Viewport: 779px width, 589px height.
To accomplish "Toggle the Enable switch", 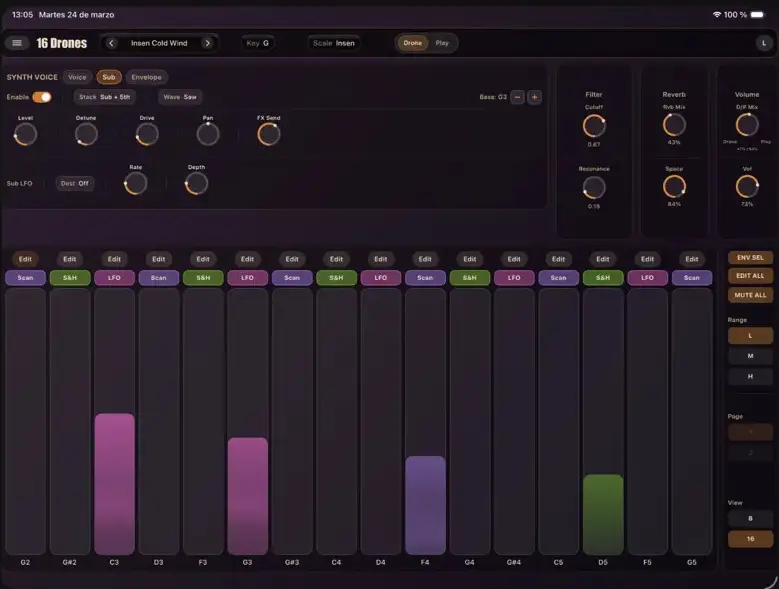I will (x=42, y=97).
